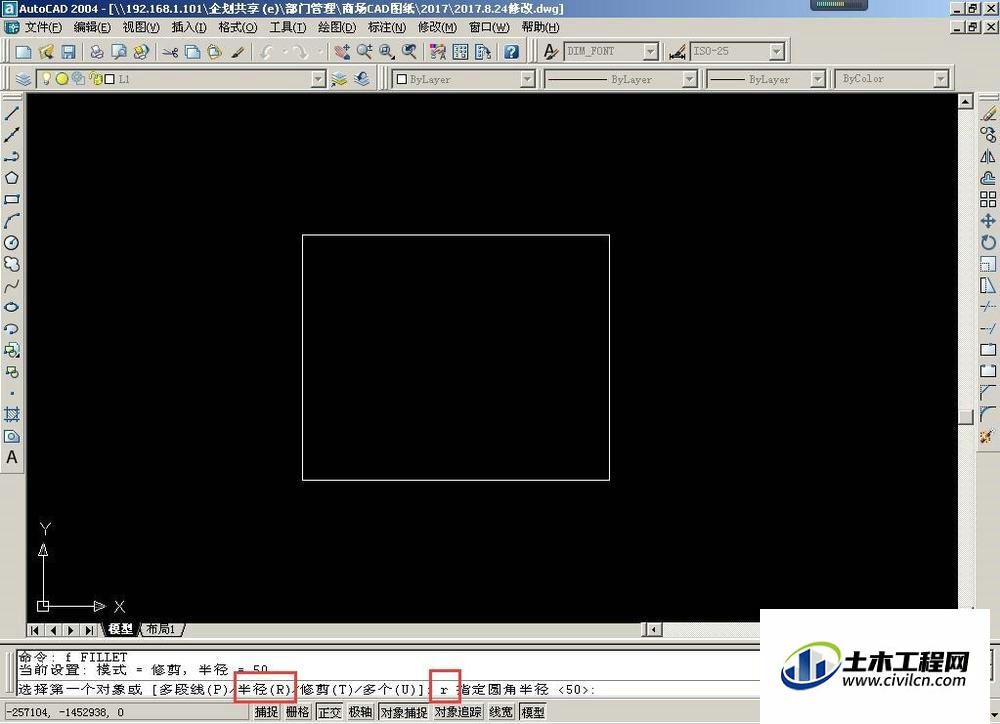Select the Ellipse tool

pyautogui.click(x=11, y=307)
